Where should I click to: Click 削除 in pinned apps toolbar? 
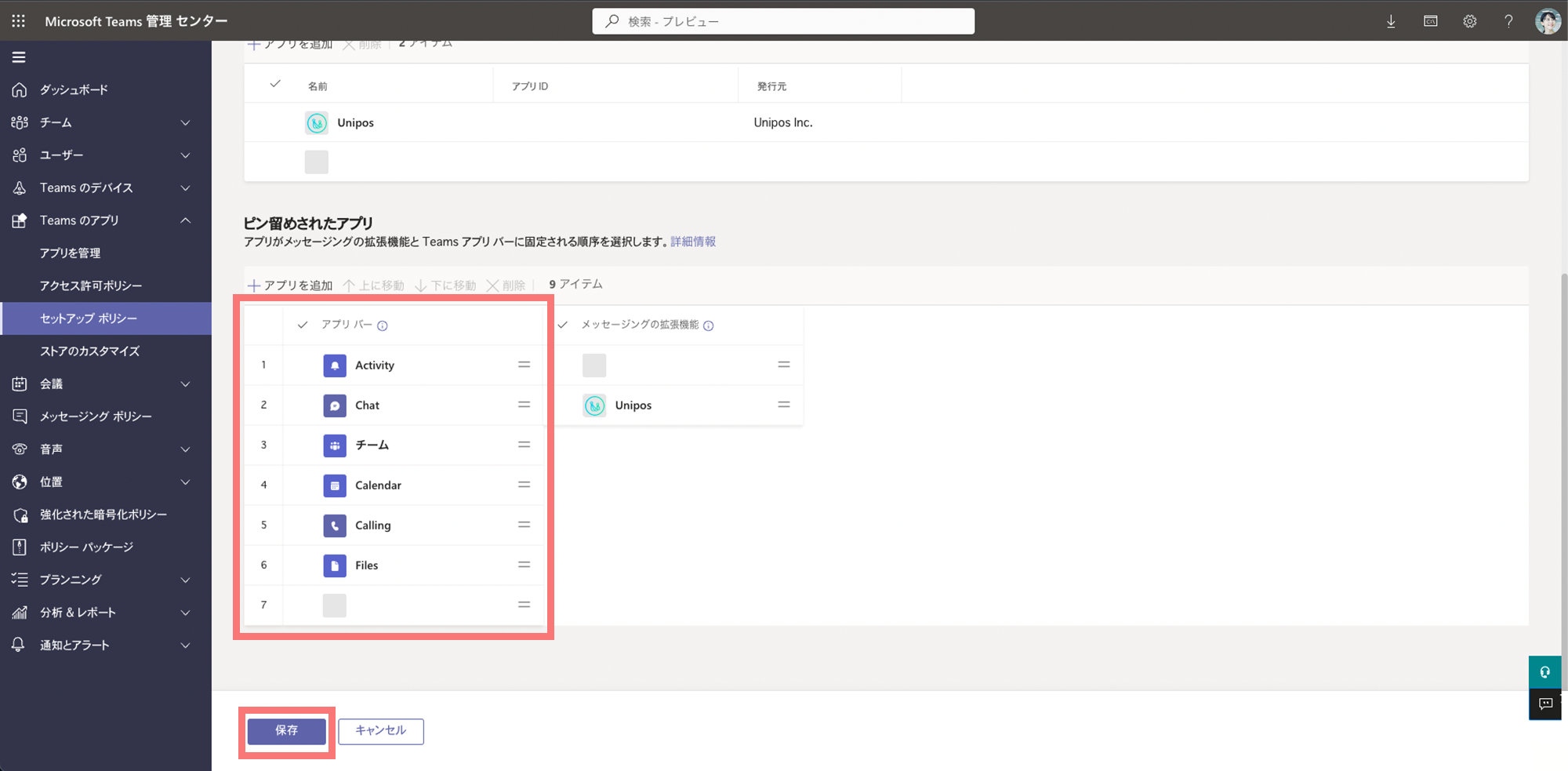click(x=506, y=285)
